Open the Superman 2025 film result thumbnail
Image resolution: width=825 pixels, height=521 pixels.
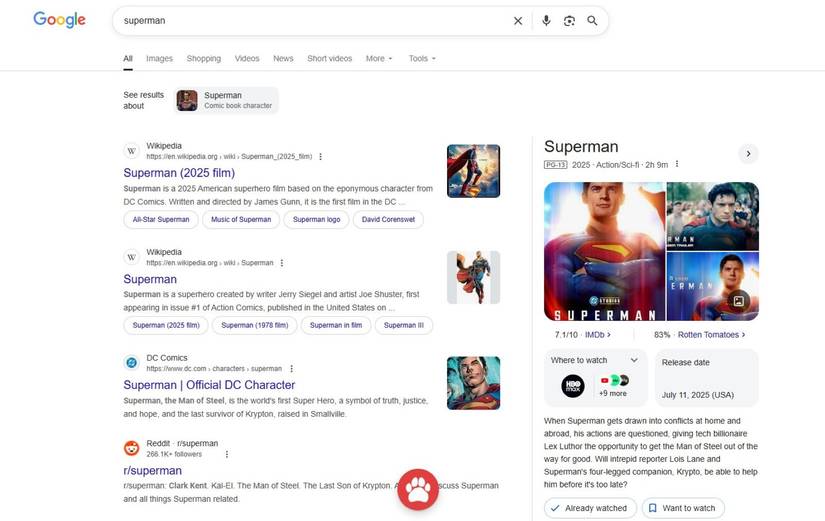[x=474, y=171]
